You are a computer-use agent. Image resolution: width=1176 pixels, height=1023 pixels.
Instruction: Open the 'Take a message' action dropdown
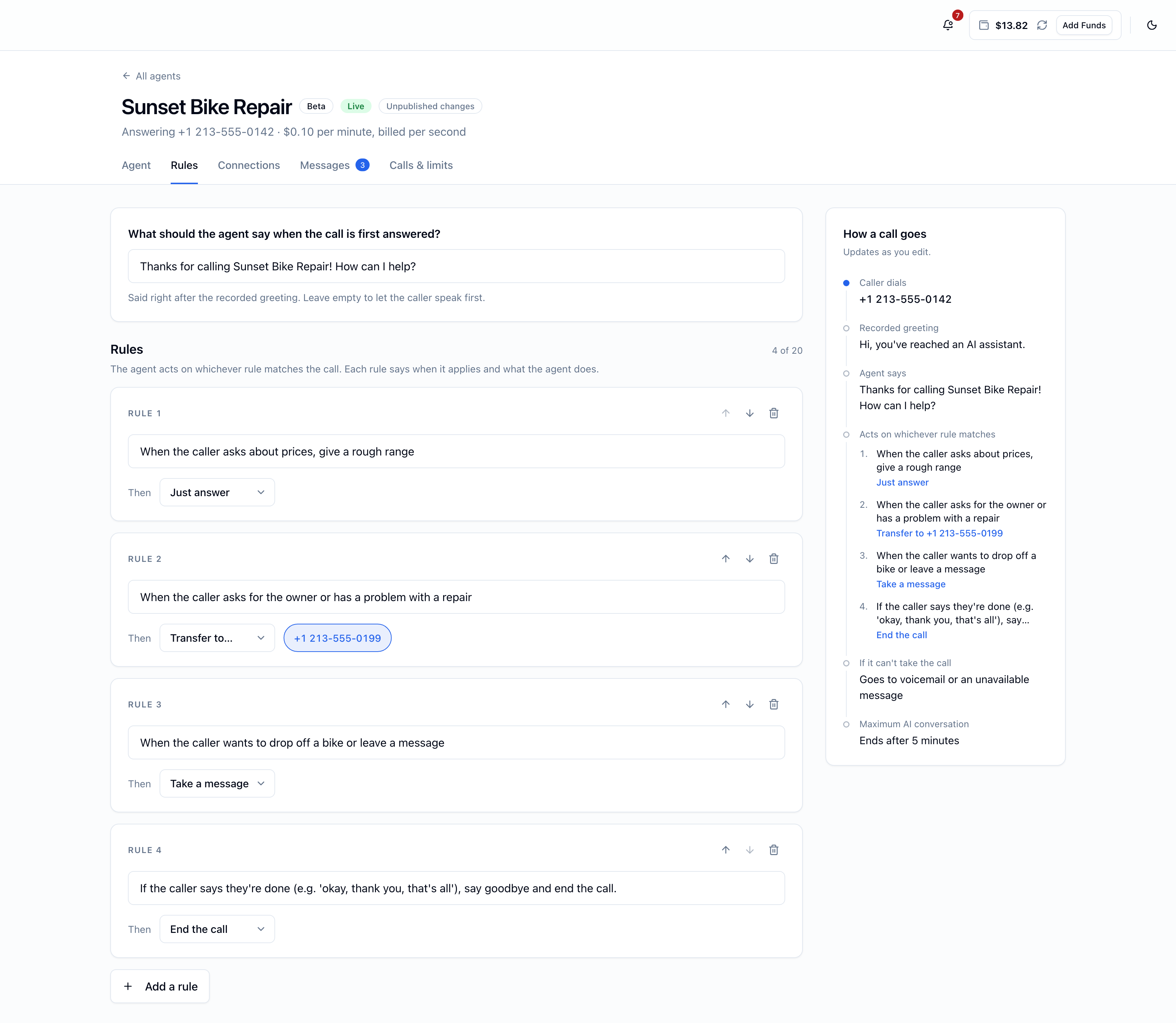pos(217,784)
